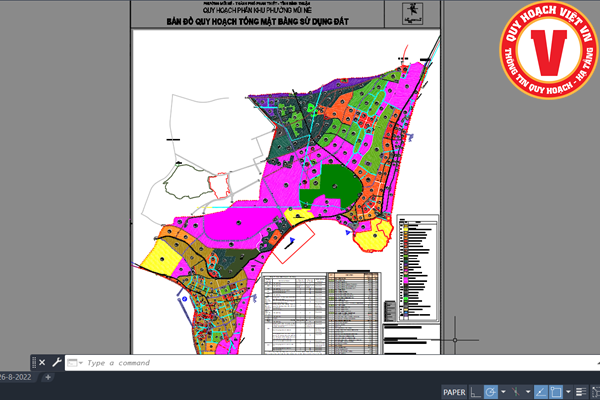Close the command line panel
This screenshot has width=600, height=400.
tap(41, 362)
